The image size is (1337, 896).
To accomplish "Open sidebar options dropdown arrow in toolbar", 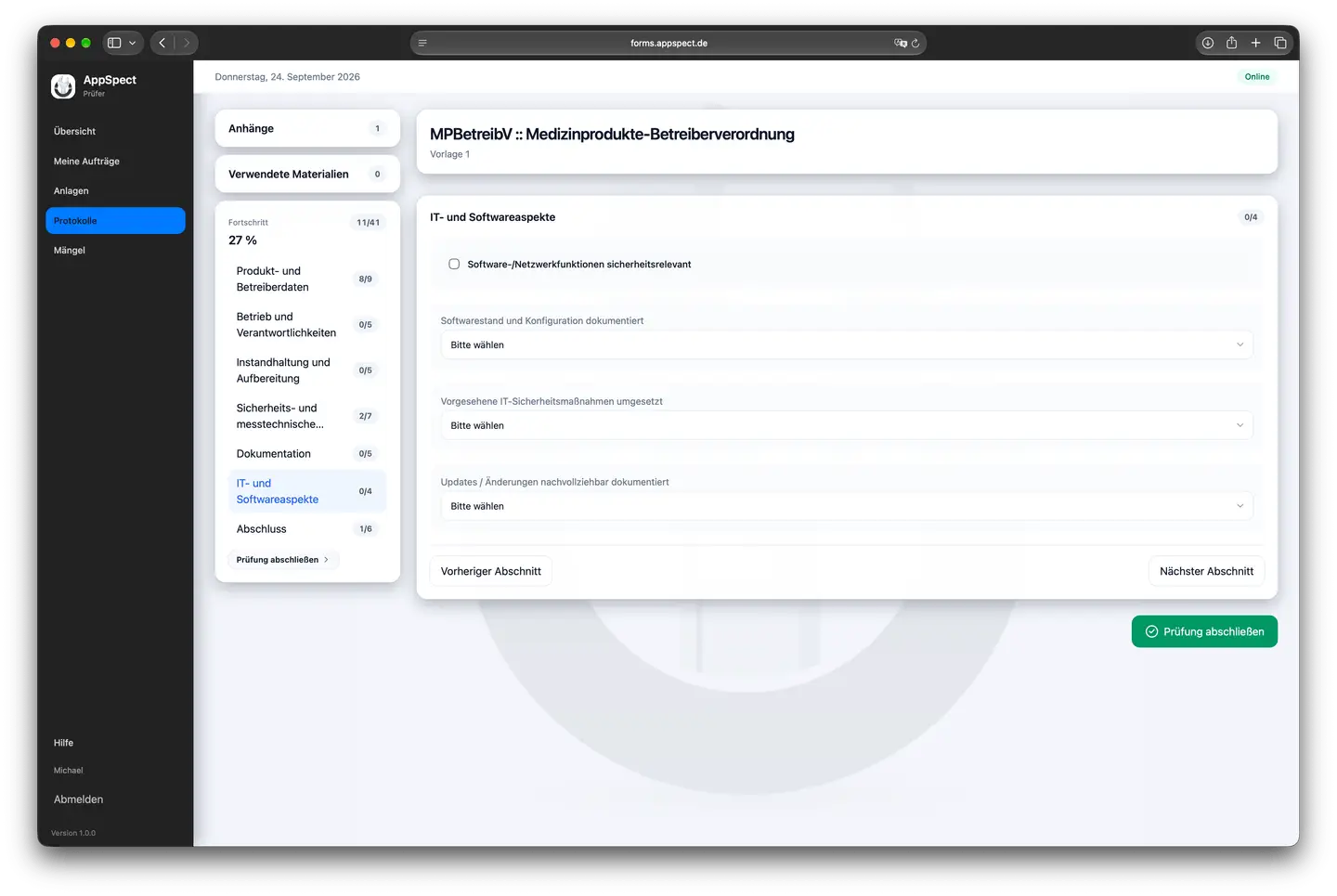I will point(133,43).
